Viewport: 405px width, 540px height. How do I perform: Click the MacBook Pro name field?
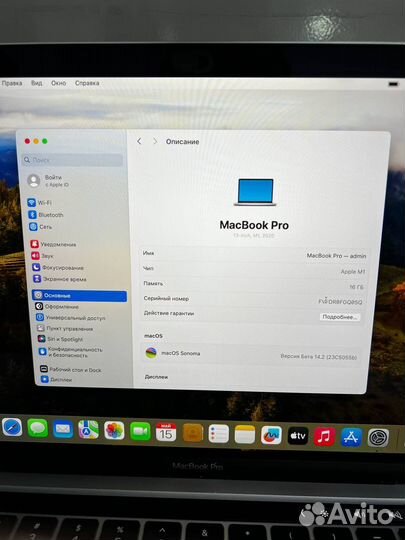(336, 256)
